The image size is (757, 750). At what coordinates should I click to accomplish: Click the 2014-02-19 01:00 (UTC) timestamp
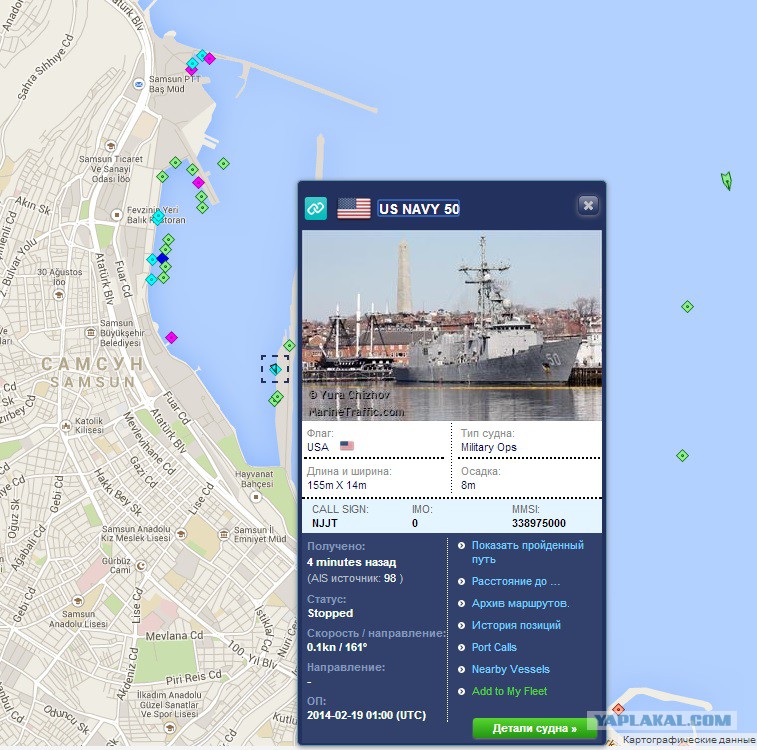366,715
